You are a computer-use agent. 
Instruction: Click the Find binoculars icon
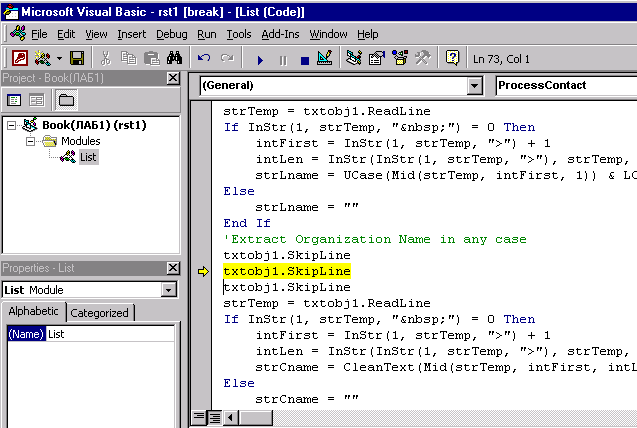(172, 59)
